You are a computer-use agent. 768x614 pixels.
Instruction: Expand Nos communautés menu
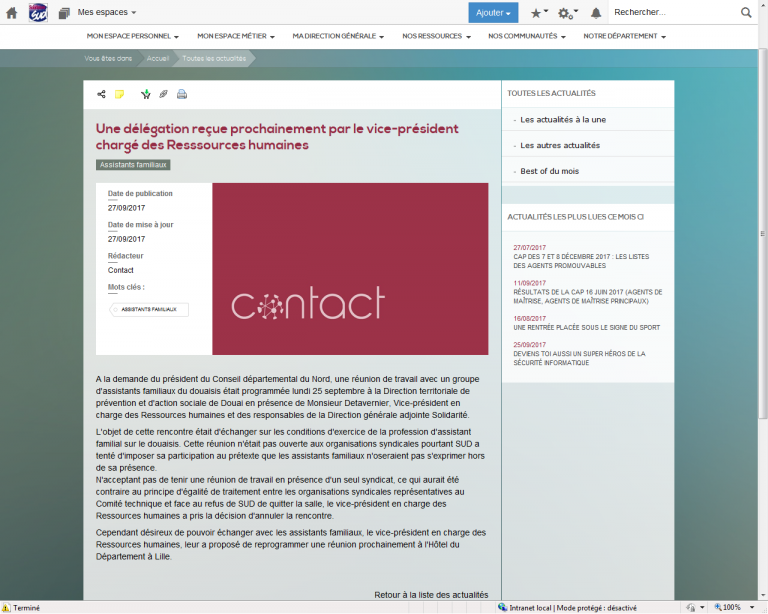[x=527, y=36]
